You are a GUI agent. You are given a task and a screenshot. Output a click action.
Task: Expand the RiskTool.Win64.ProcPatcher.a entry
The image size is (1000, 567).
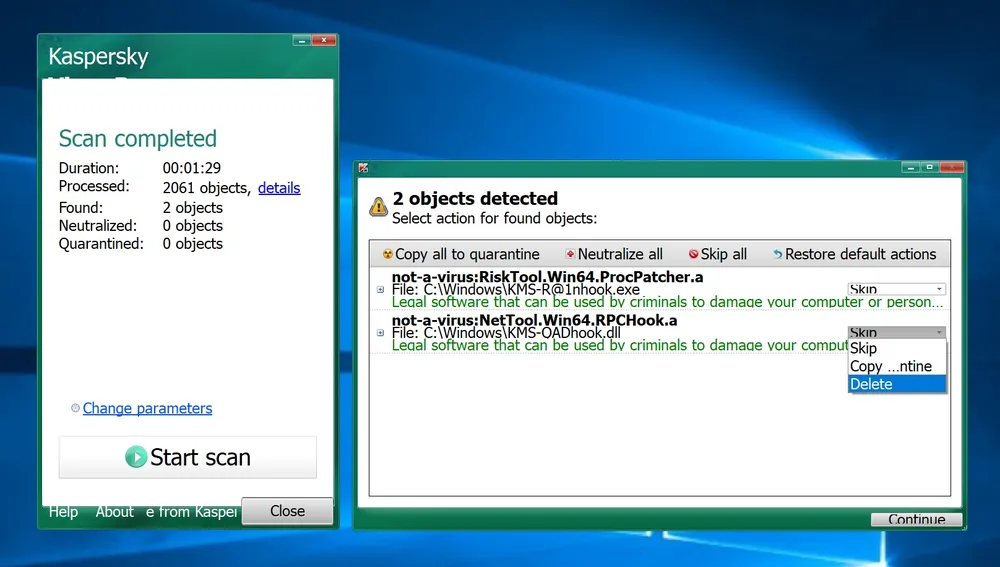point(380,290)
